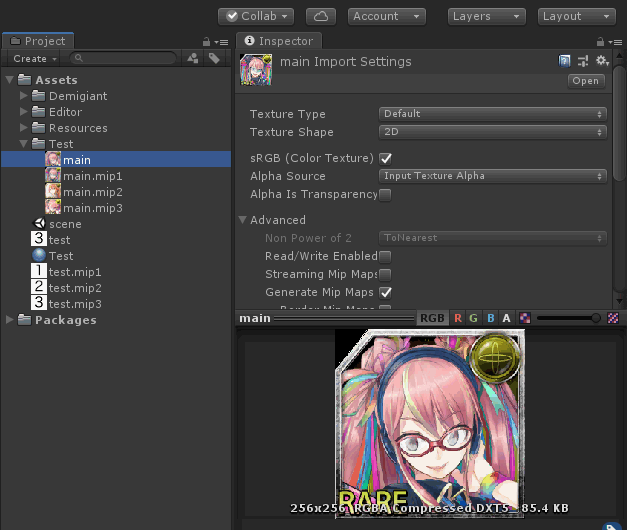Click the large mip level icon right of slider
This screenshot has width=627, height=530.
(x=613, y=318)
